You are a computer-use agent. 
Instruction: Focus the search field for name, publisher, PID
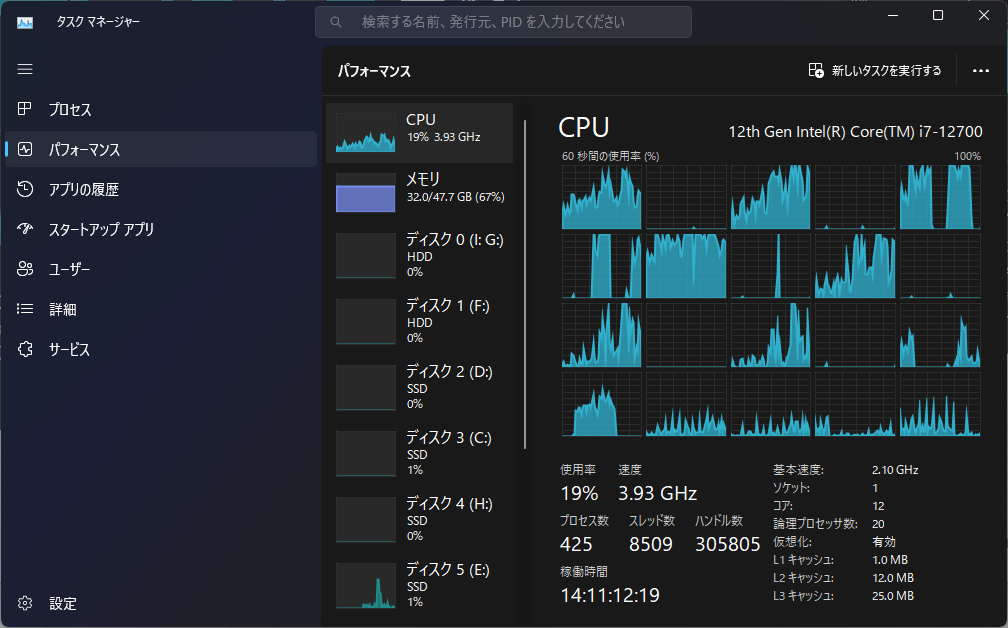click(x=503, y=22)
